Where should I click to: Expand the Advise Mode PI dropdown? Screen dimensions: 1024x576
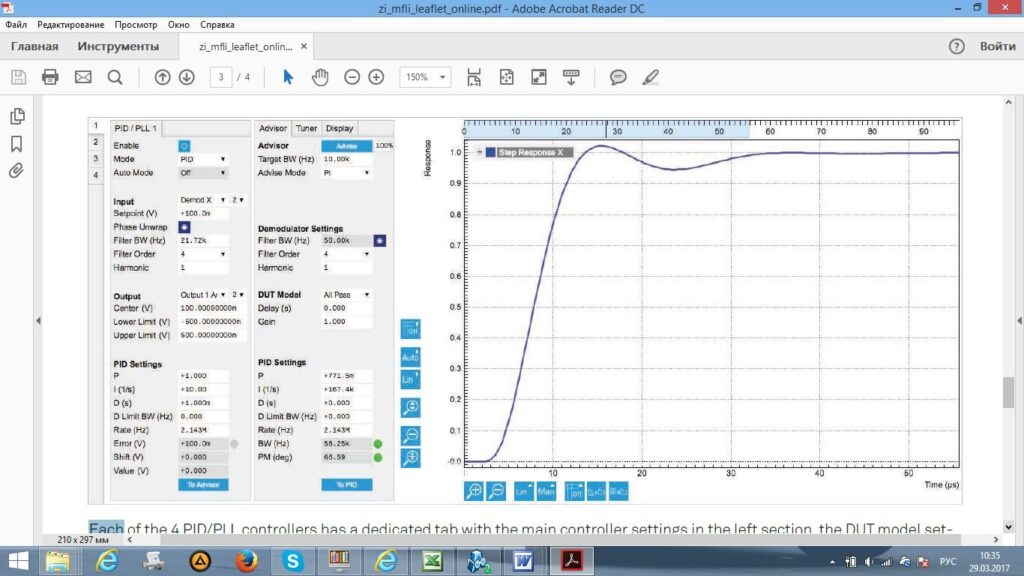(x=347, y=173)
